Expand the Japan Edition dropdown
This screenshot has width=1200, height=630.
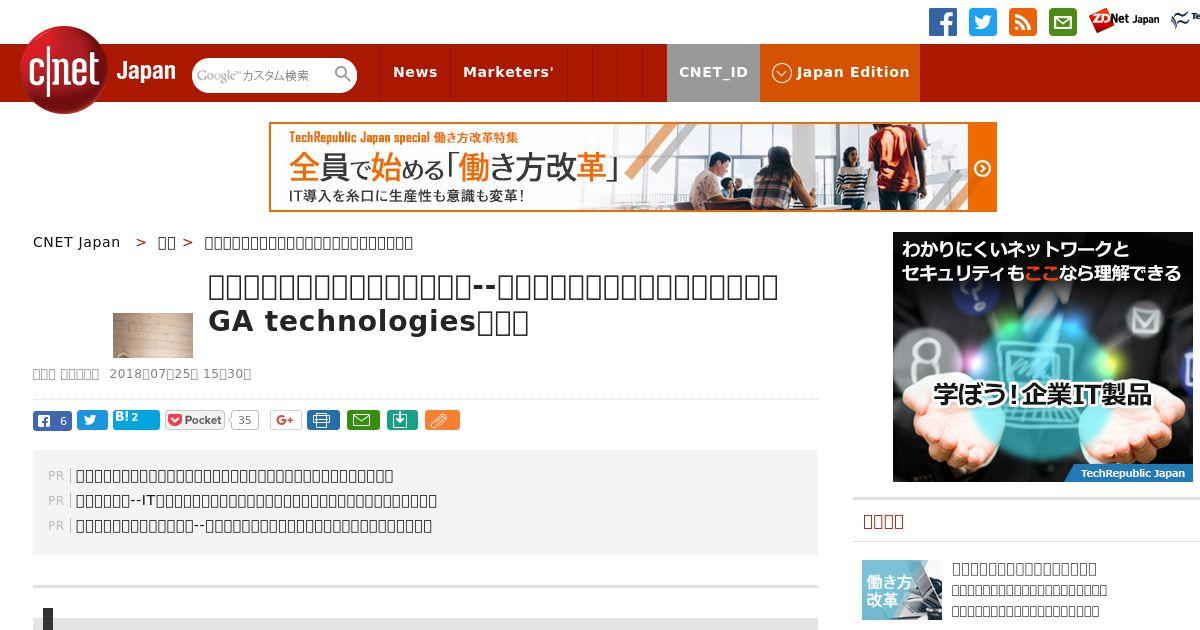pyautogui.click(x=840, y=72)
